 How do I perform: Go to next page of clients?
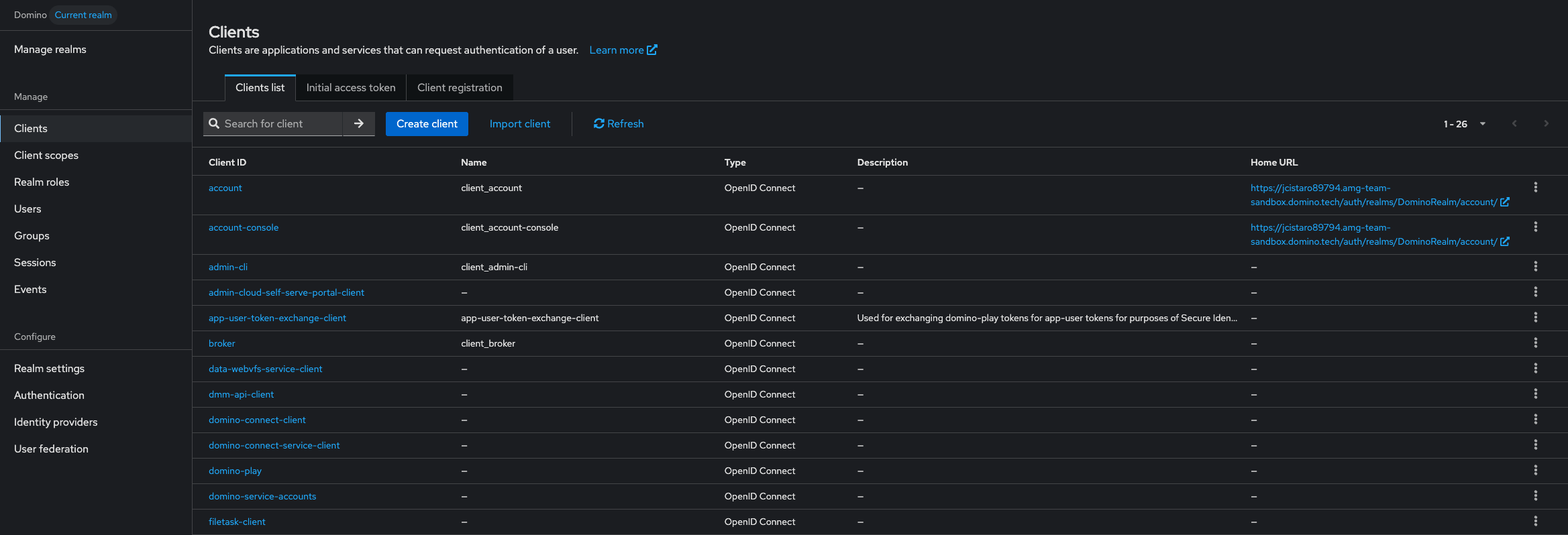point(1546,123)
